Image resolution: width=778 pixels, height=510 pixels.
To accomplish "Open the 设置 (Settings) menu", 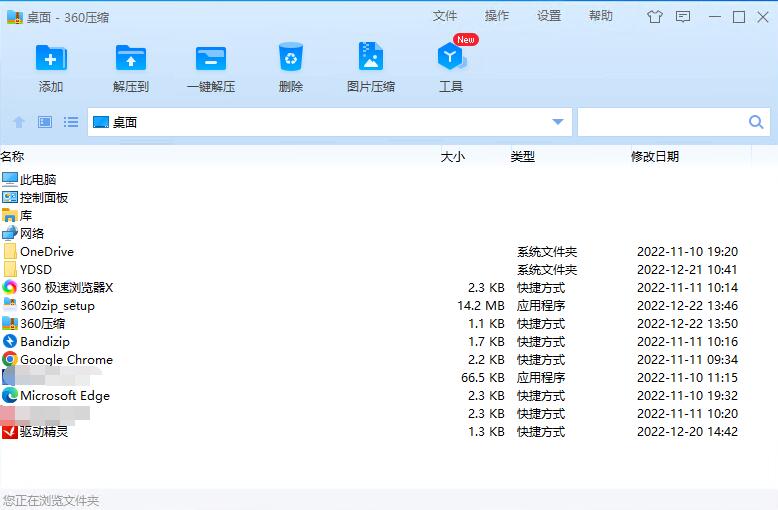I will coord(549,16).
